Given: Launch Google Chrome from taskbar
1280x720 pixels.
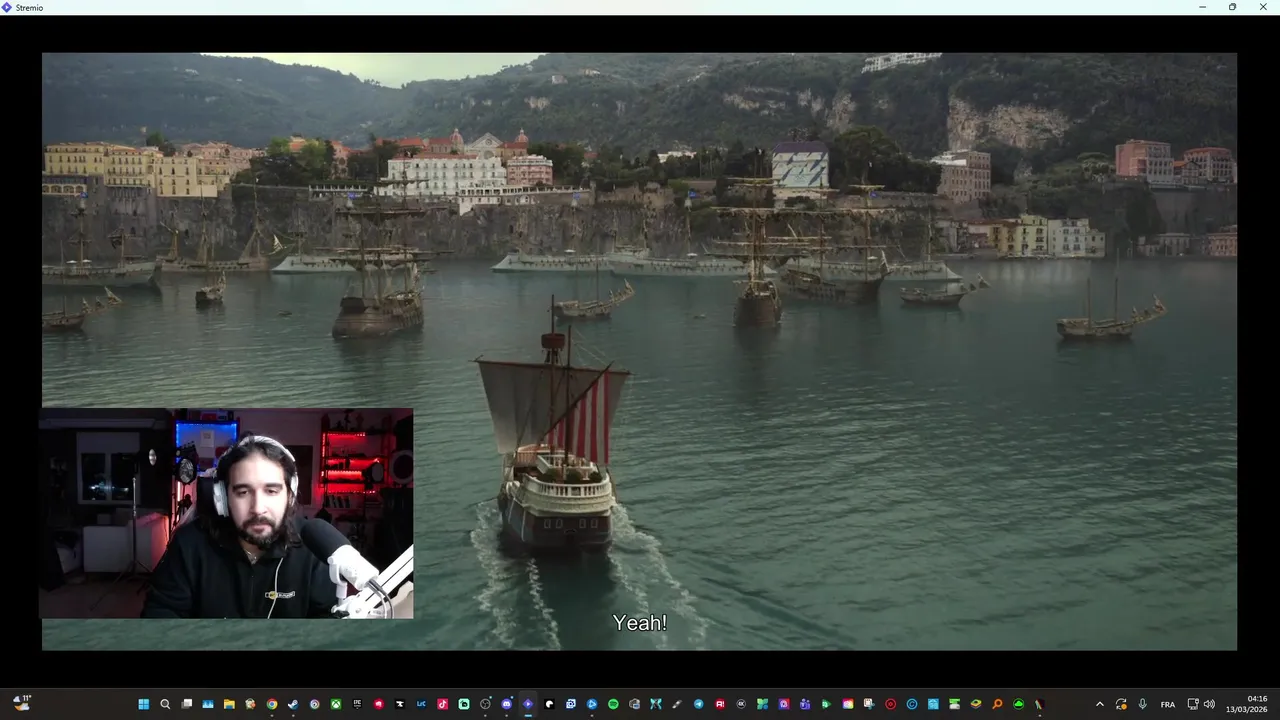Looking at the screenshot, I should click(x=272, y=704).
